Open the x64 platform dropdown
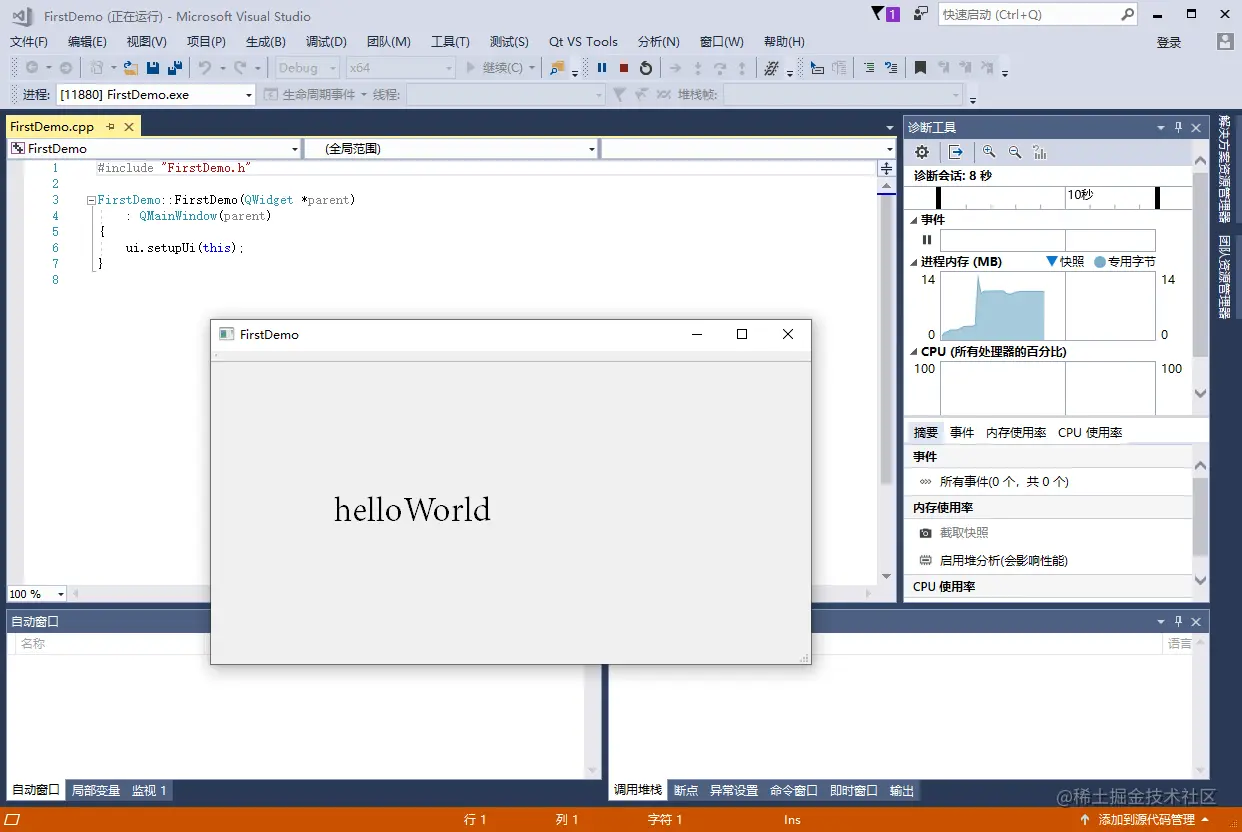This screenshot has width=1242, height=832. [x=400, y=68]
